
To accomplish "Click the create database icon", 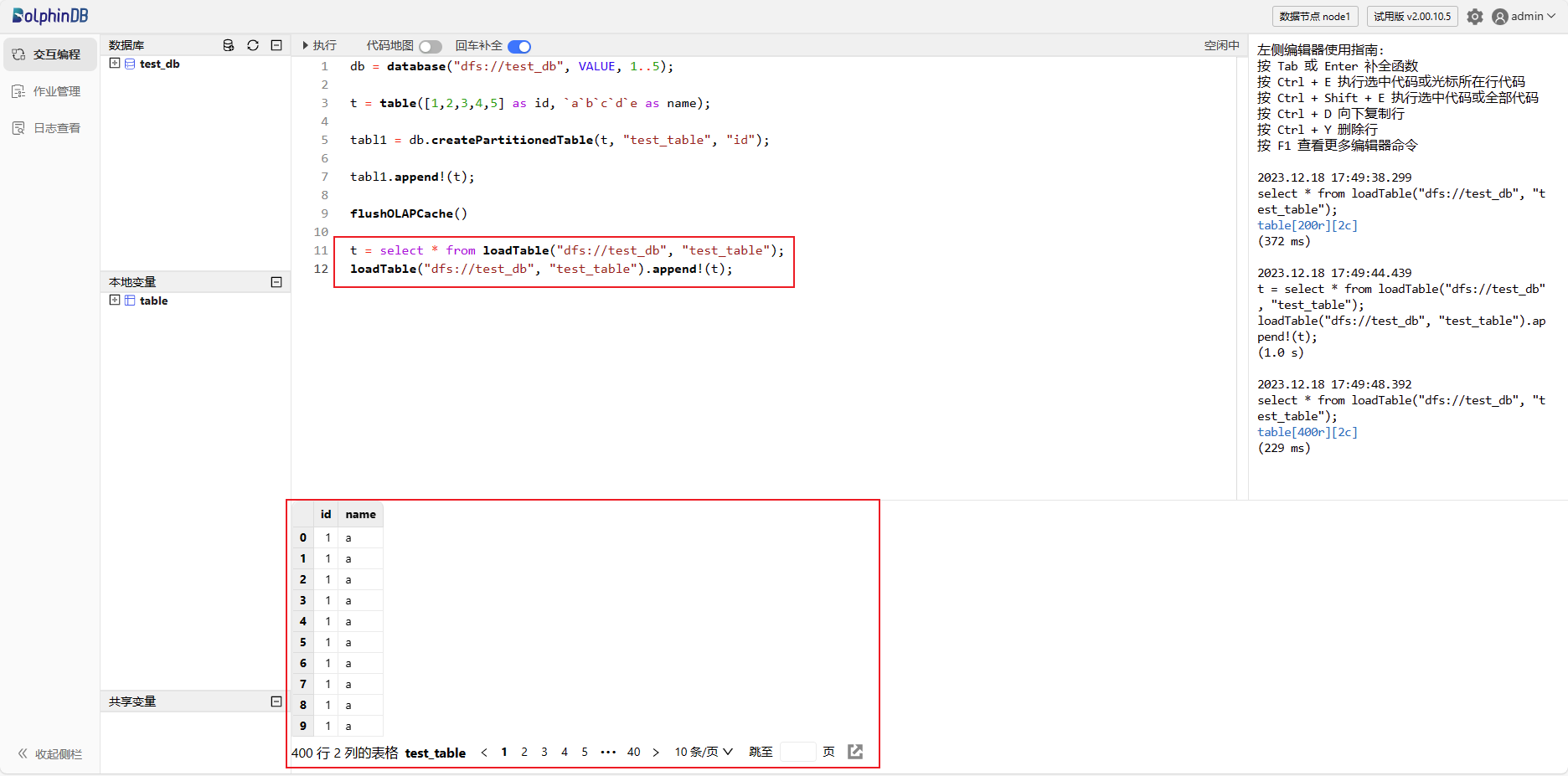I will tap(229, 45).
